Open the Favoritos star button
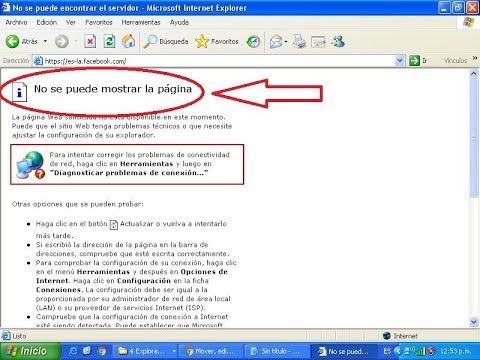The width and height of the screenshot is (480, 360). (217, 42)
